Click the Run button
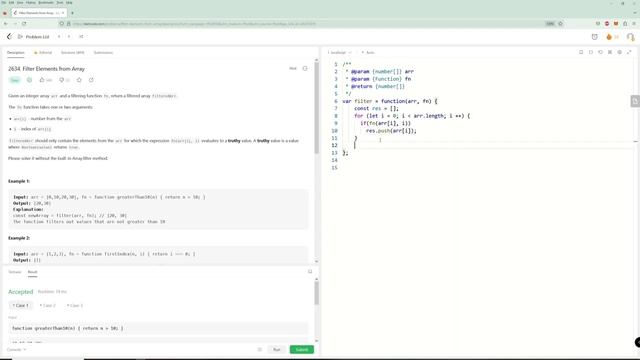 tap(277, 349)
